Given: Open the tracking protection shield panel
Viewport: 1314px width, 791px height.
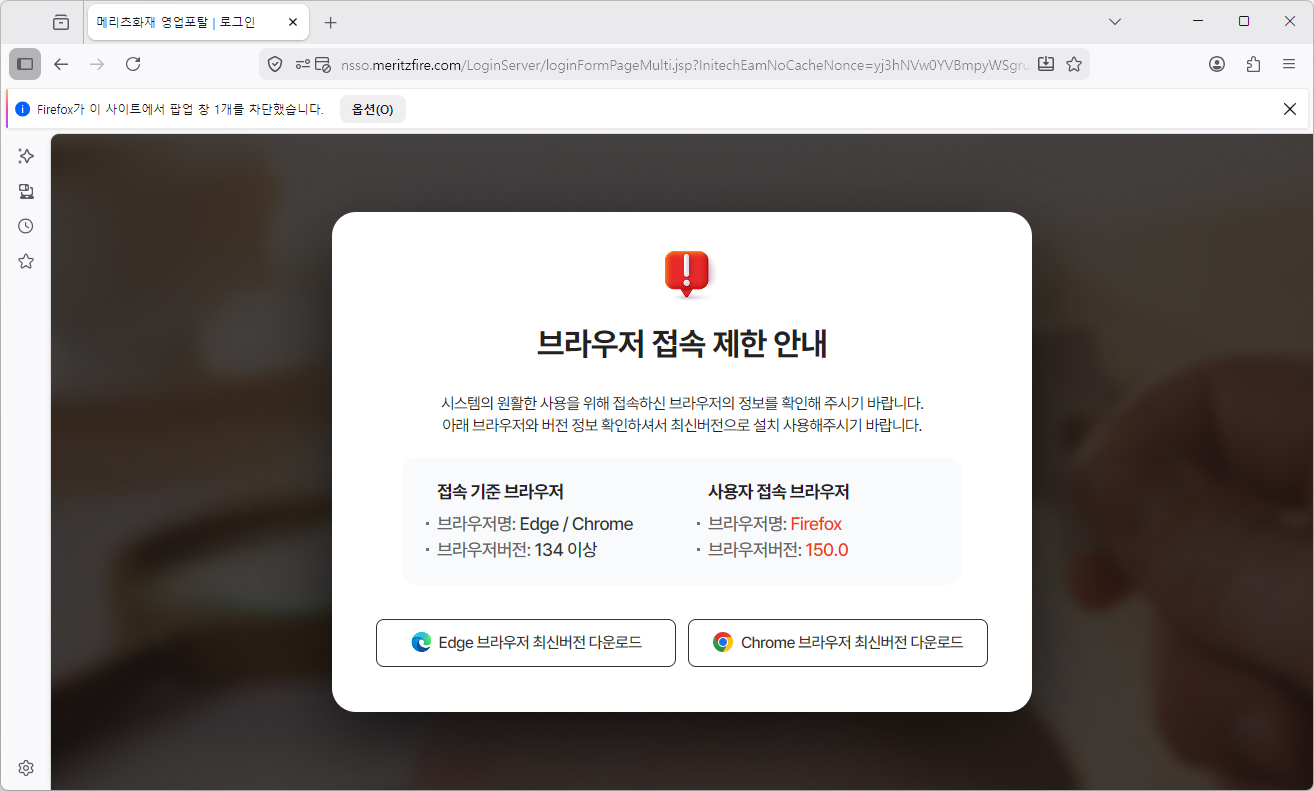Looking at the screenshot, I should pos(275,64).
